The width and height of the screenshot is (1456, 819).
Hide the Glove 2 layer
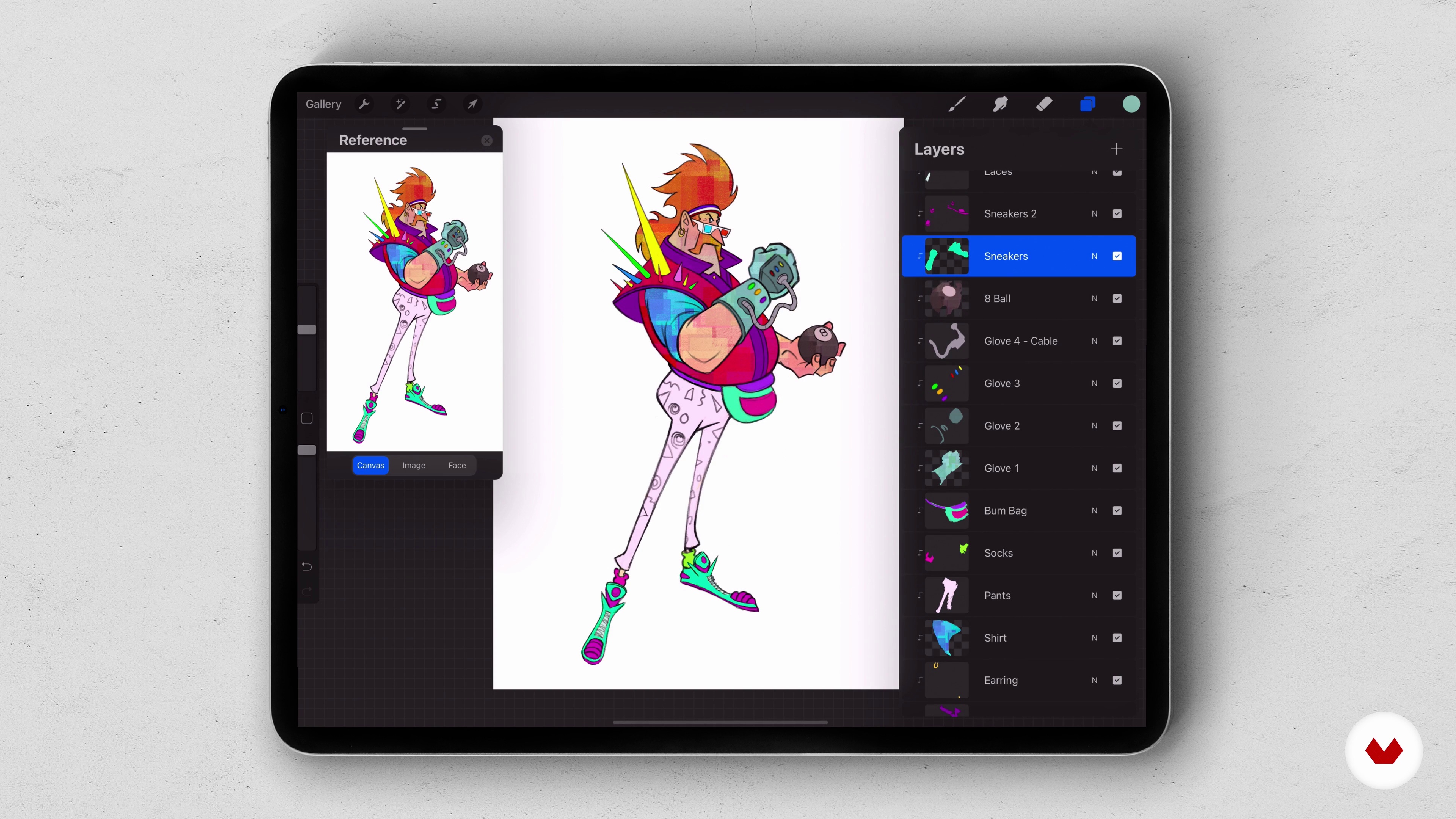point(1117,425)
